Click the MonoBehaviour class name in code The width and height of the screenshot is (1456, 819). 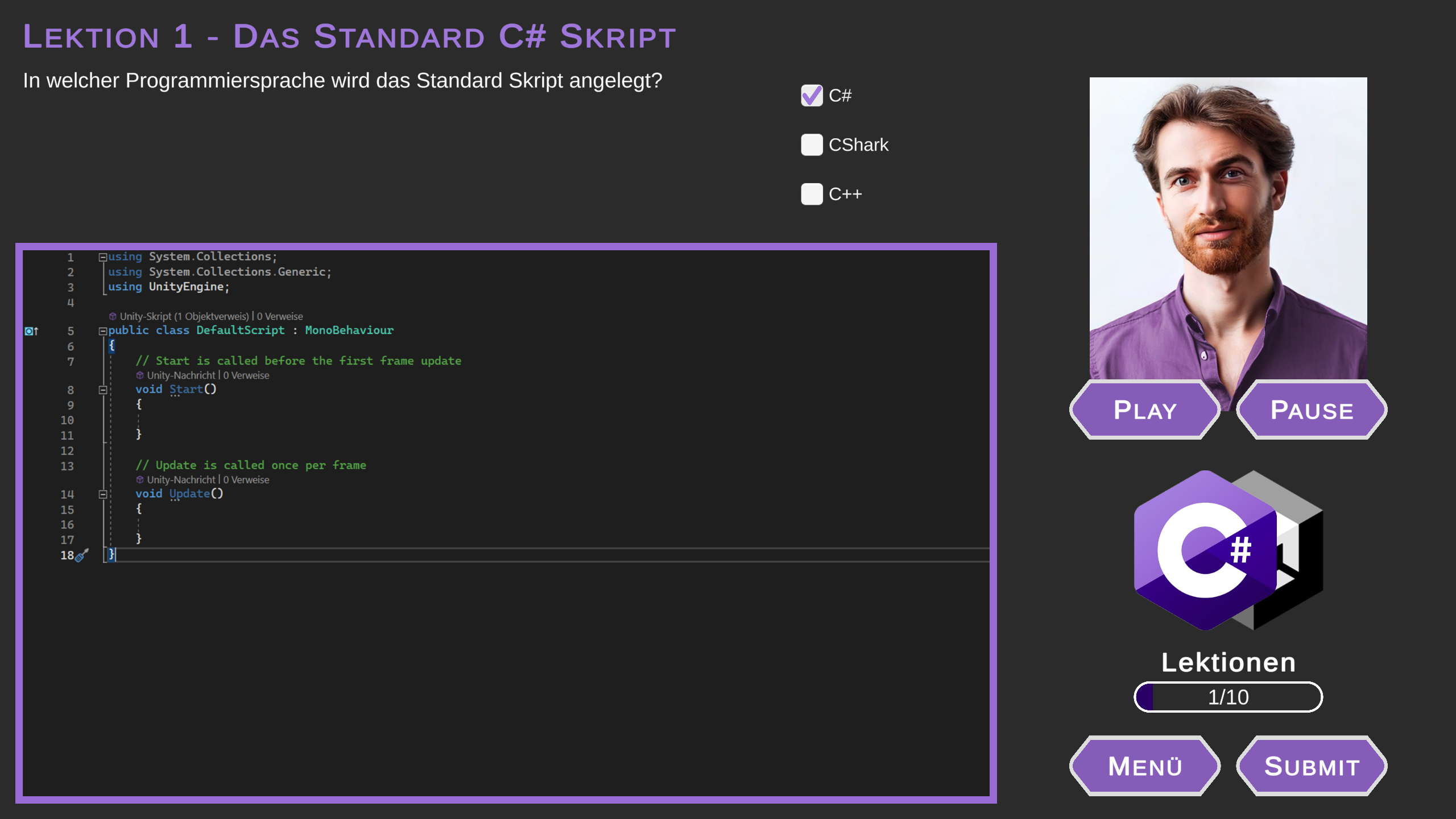pos(349,330)
